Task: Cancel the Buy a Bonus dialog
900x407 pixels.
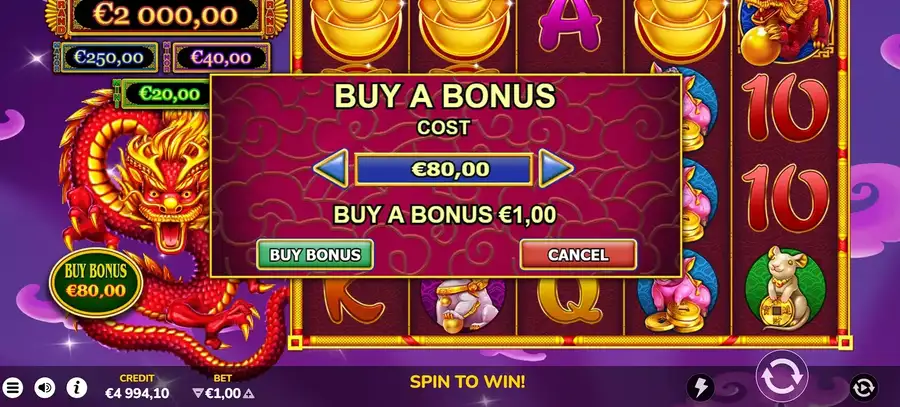Action: 578,255
